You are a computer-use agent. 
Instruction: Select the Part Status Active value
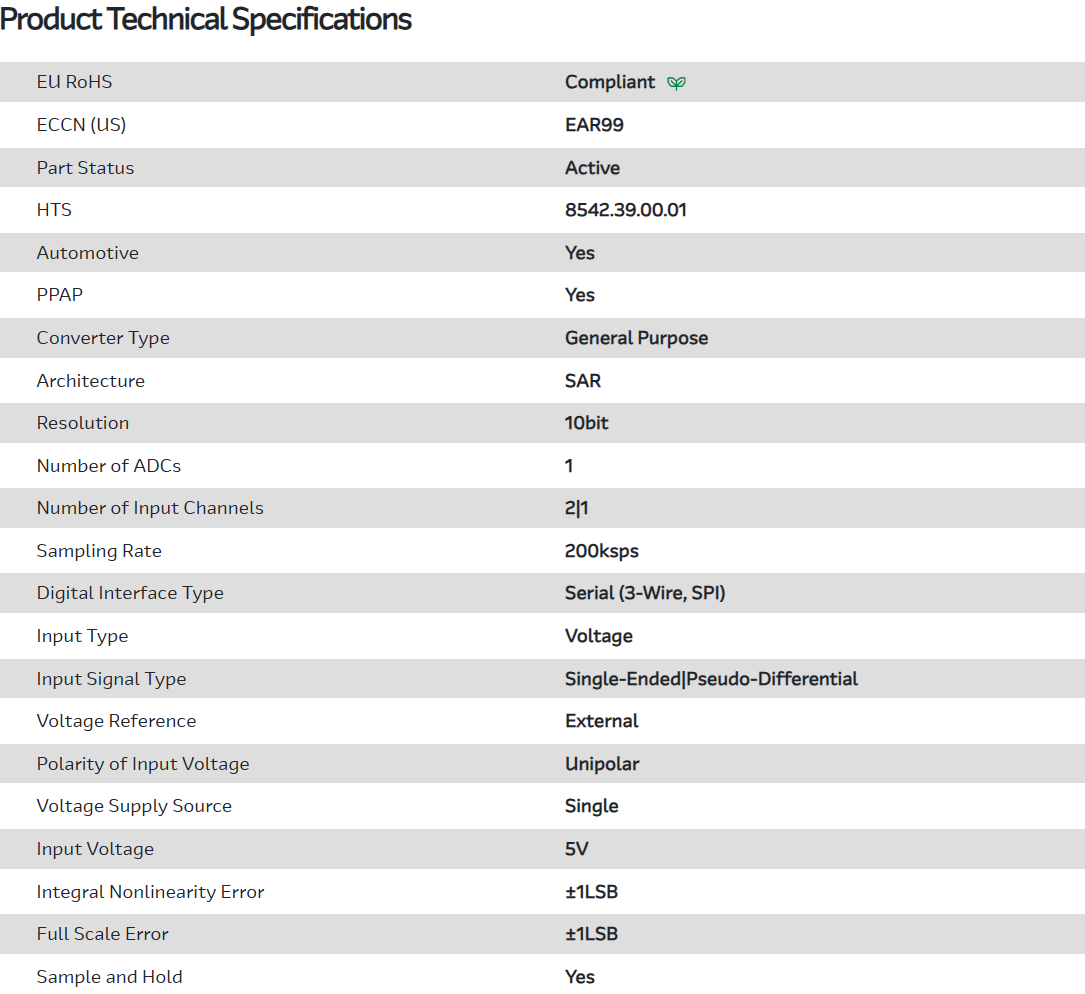click(x=592, y=168)
